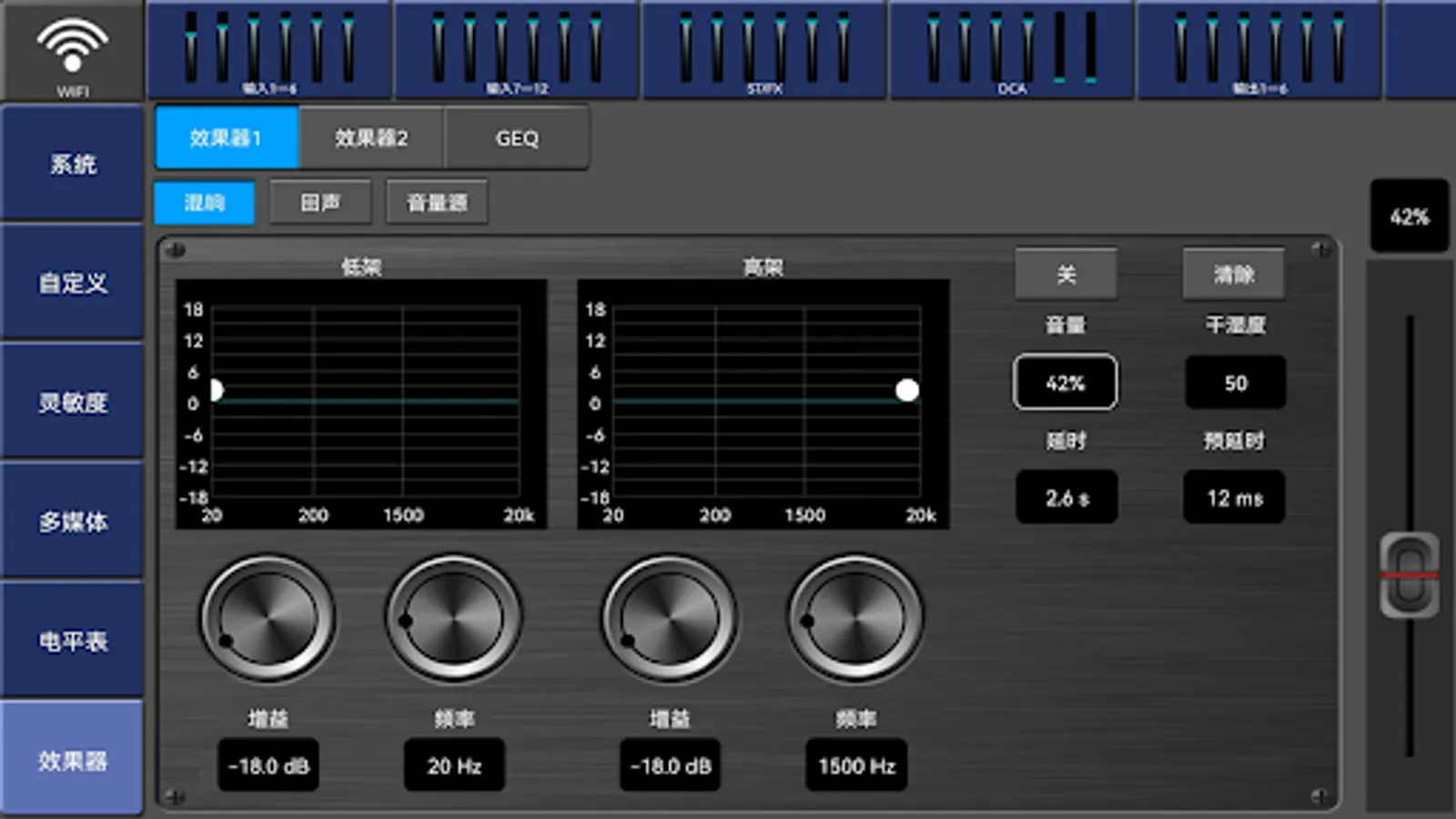This screenshot has width=1456, height=819.
Task: Click the 高架 graph title
Action: [763, 267]
